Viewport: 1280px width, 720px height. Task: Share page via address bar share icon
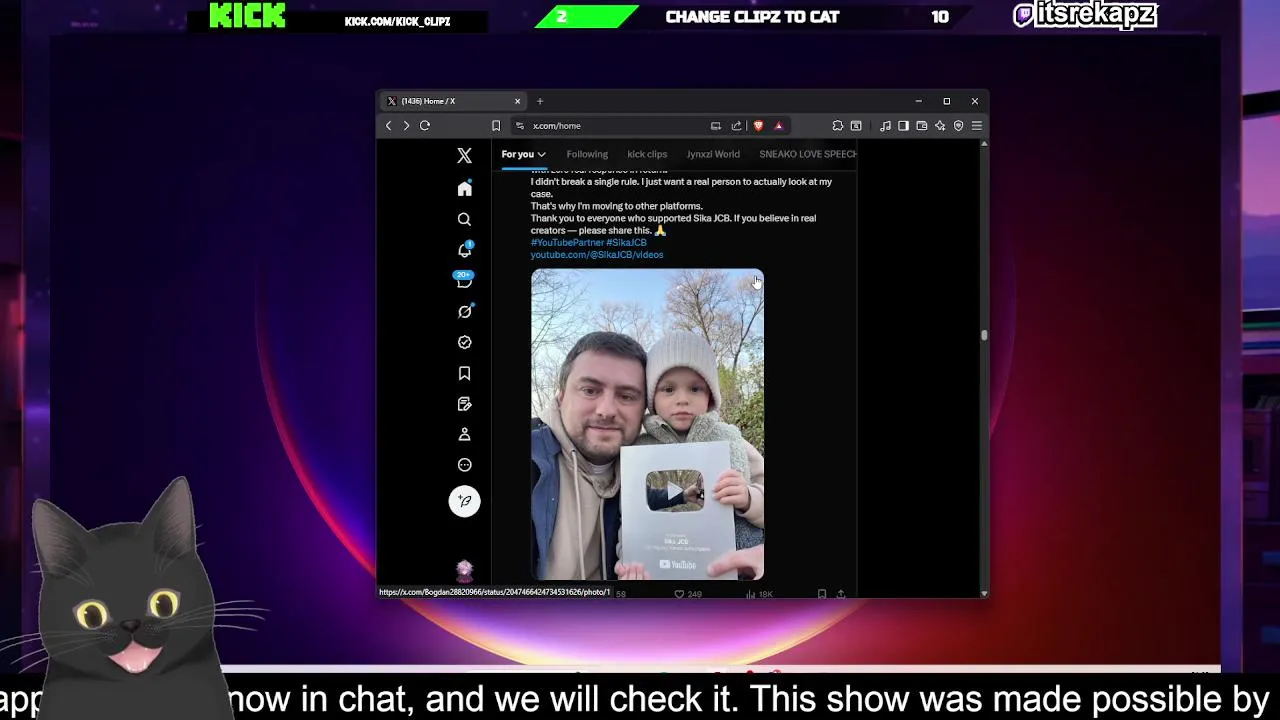tap(737, 126)
